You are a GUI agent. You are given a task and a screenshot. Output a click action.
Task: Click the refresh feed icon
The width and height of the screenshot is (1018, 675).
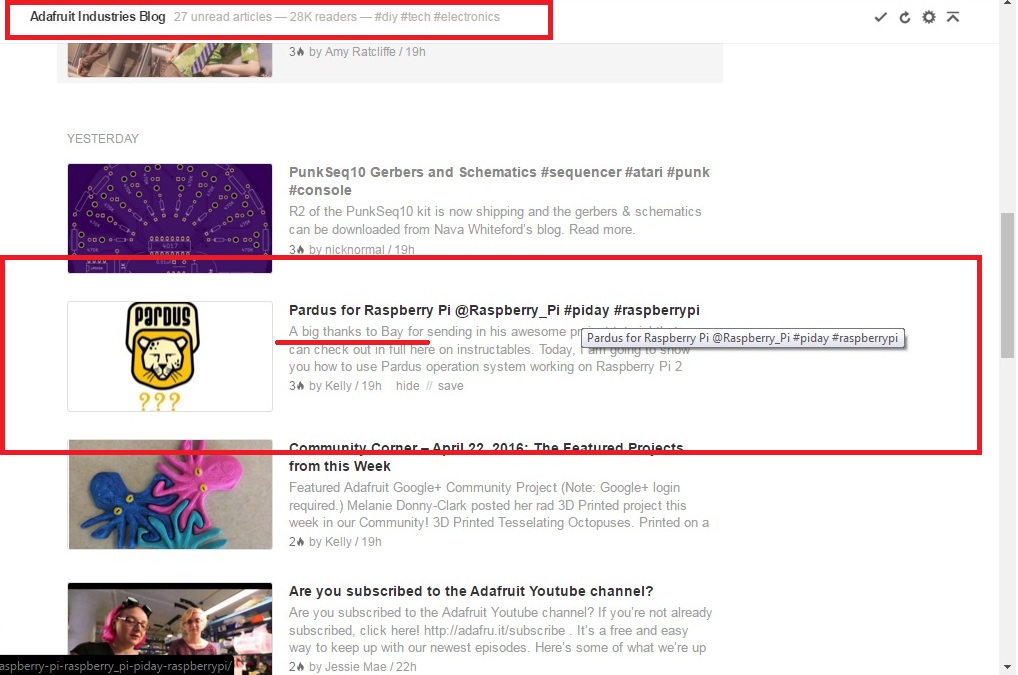904,17
